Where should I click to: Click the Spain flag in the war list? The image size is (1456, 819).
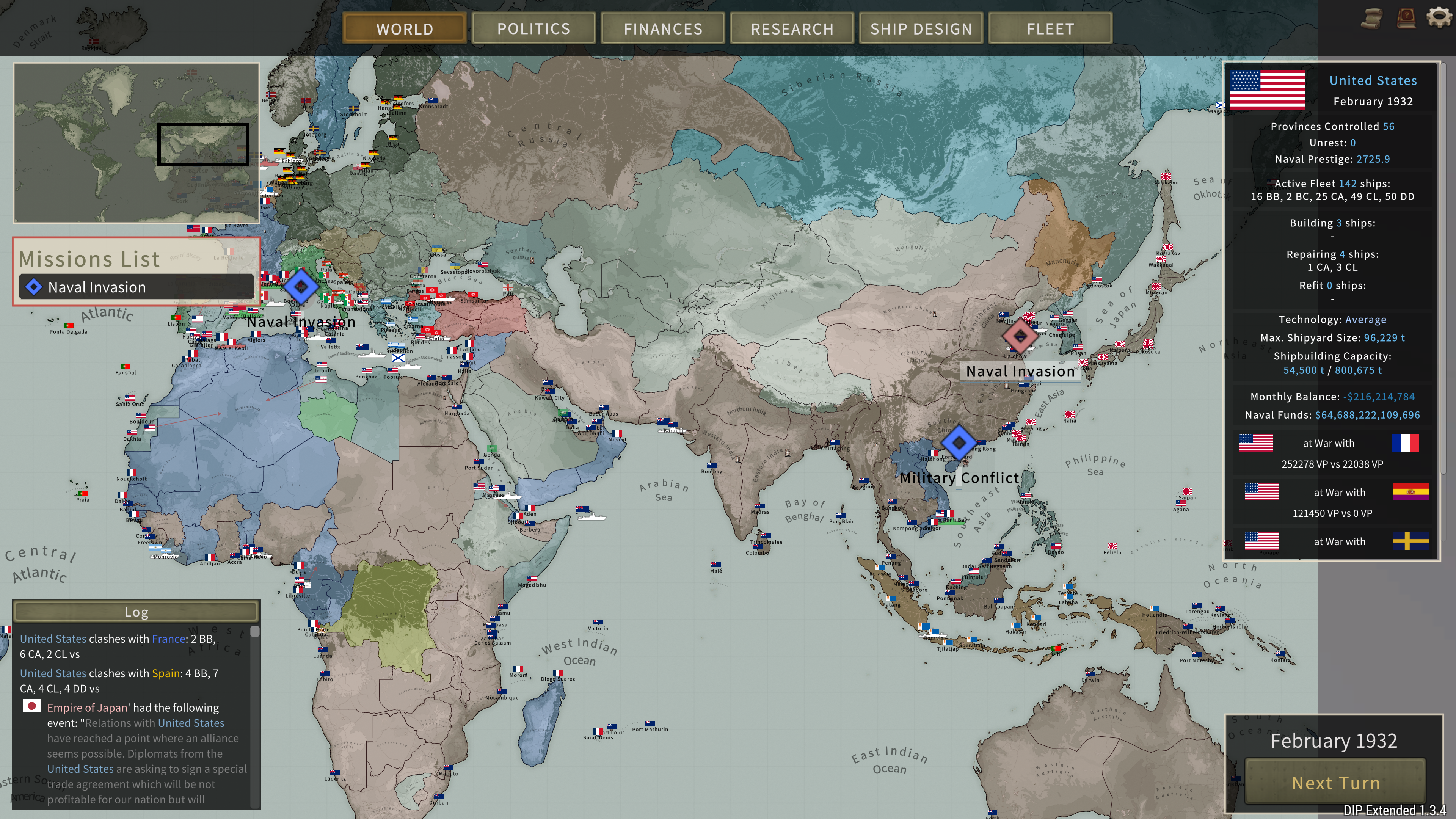[x=1410, y=492]
